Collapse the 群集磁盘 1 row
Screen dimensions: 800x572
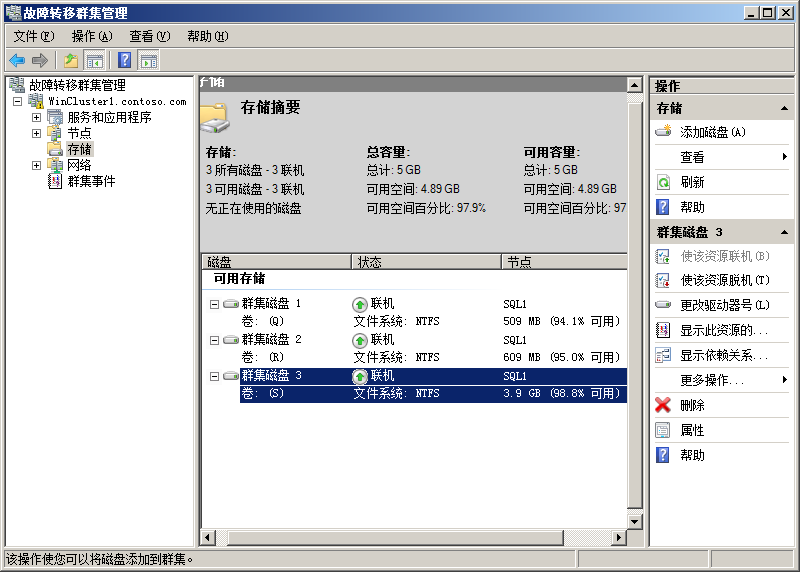point(214,304)
